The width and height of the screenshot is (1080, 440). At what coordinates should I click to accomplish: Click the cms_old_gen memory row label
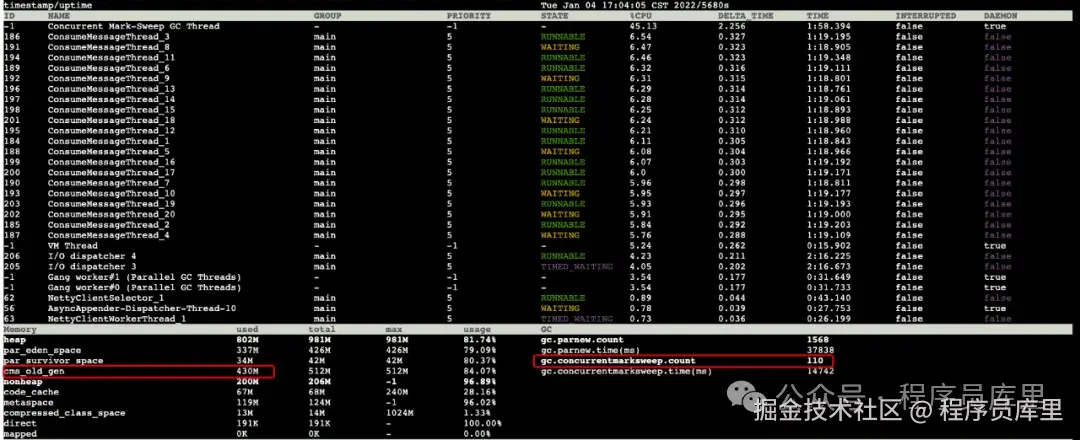coord(34,371)
